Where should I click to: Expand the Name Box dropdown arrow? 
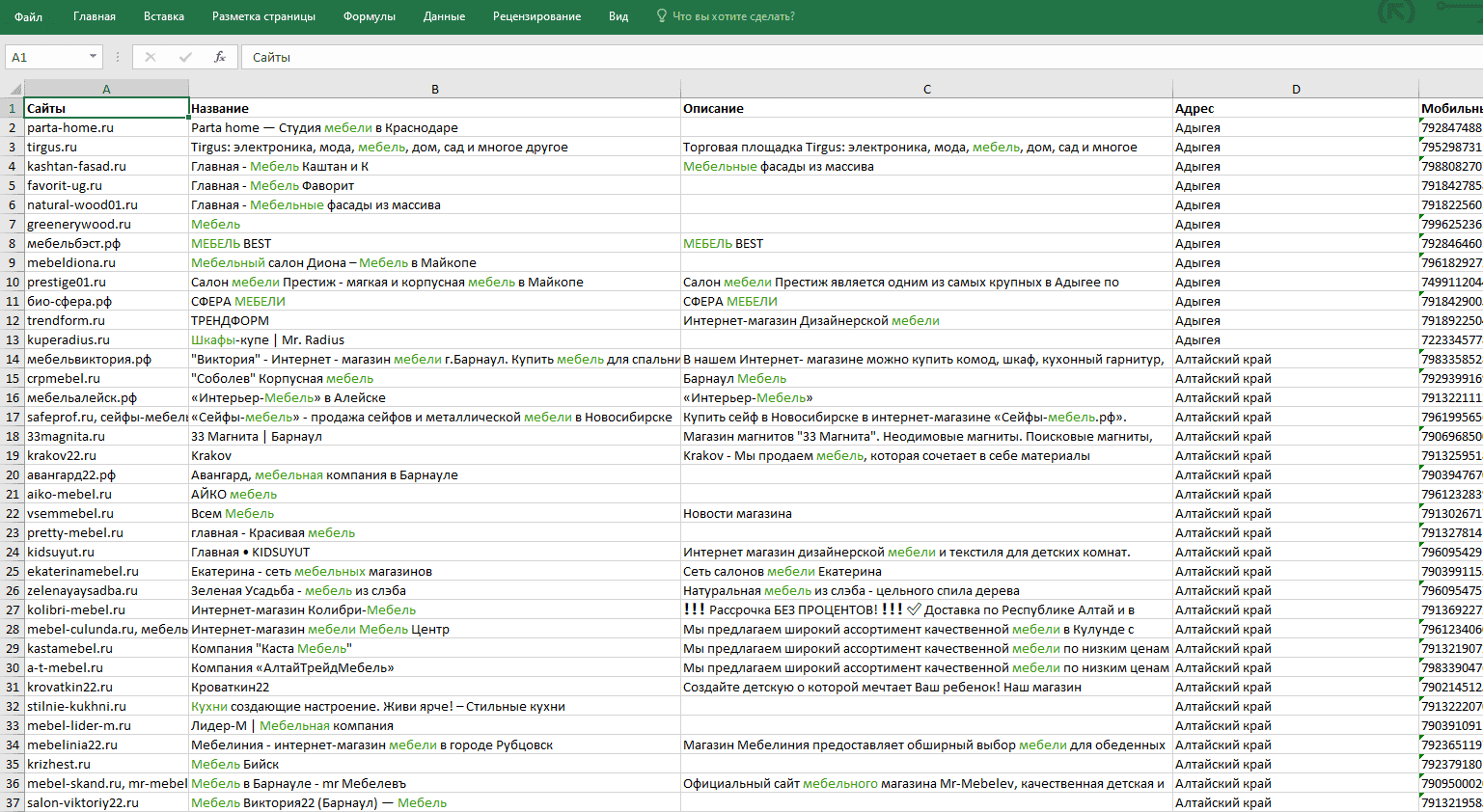pyautogui.click(x=94, y=57)
